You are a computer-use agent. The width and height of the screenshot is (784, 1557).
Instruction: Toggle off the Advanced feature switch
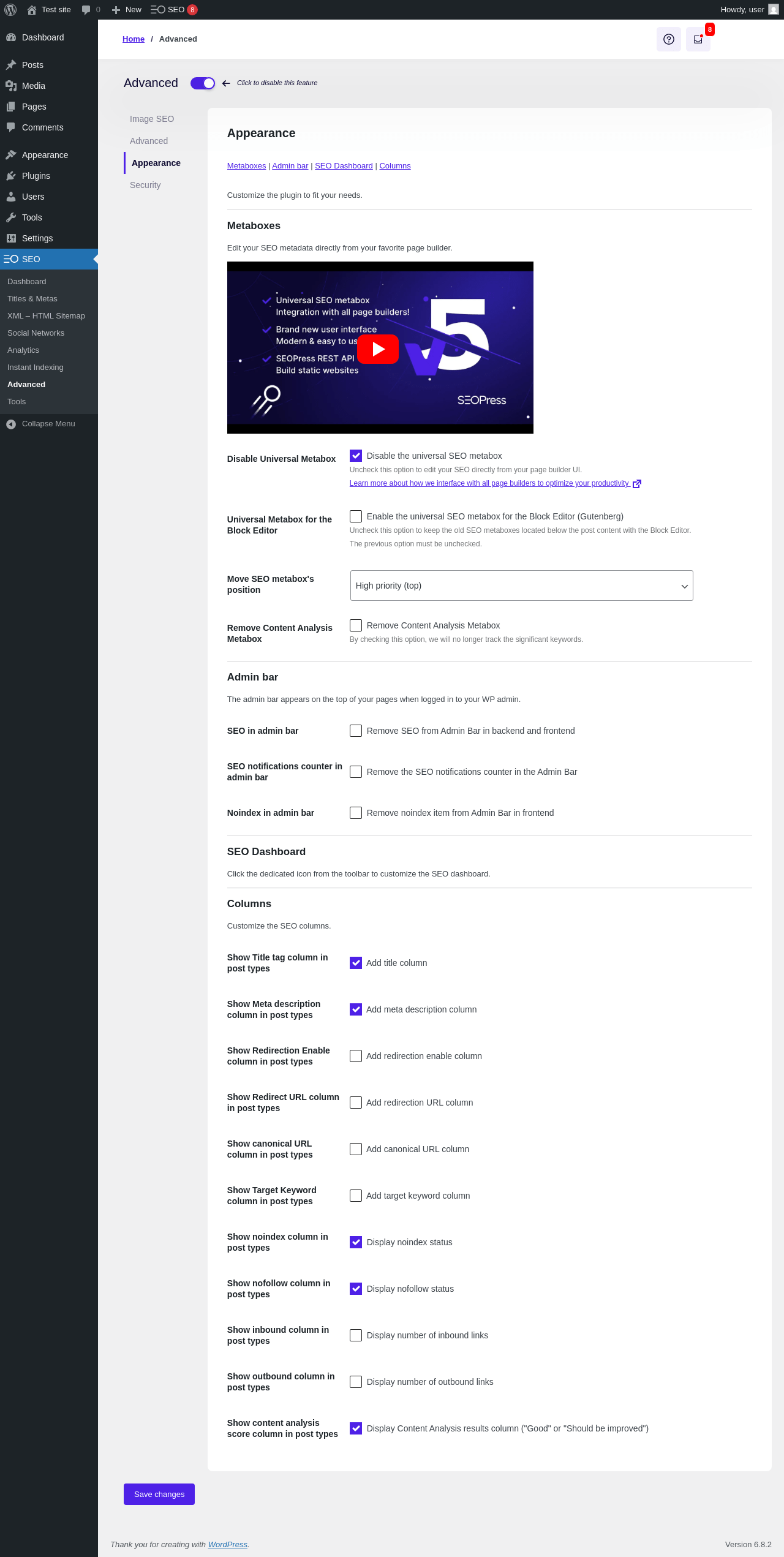[203, 83]
